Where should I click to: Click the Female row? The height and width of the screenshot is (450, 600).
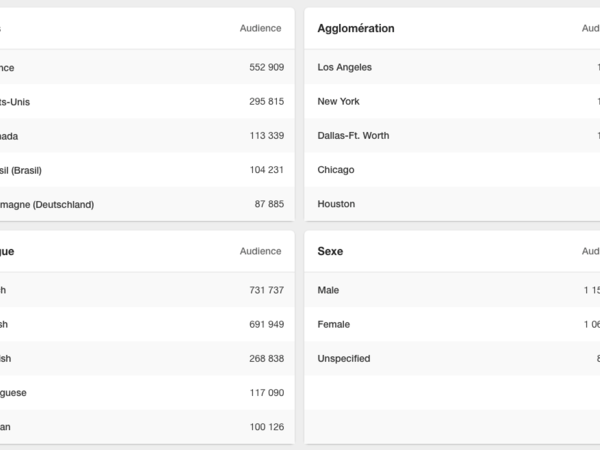[x=333, y=324]
